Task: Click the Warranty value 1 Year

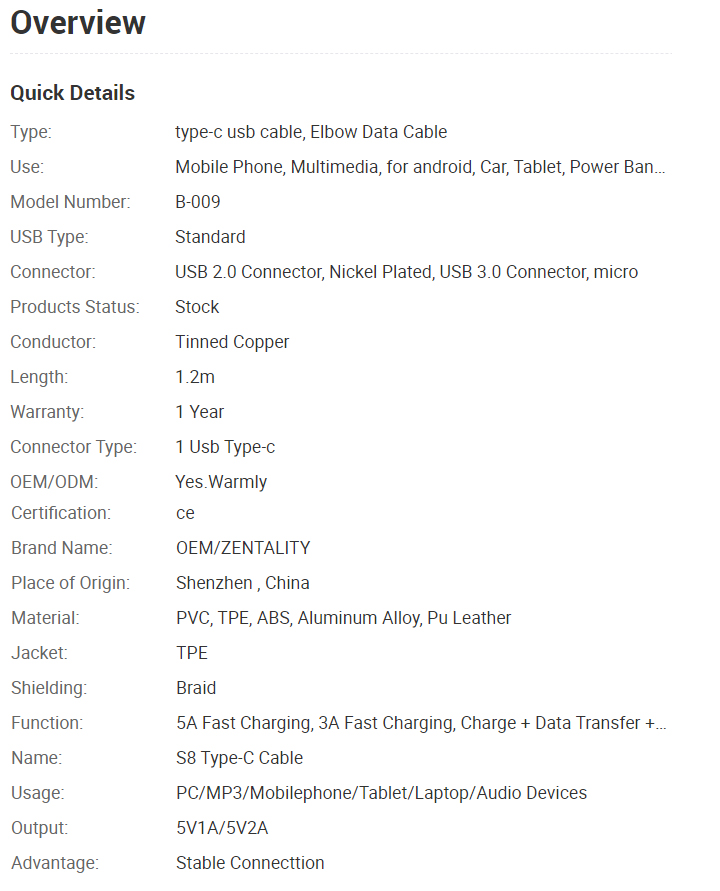Action: pos(199,412)
